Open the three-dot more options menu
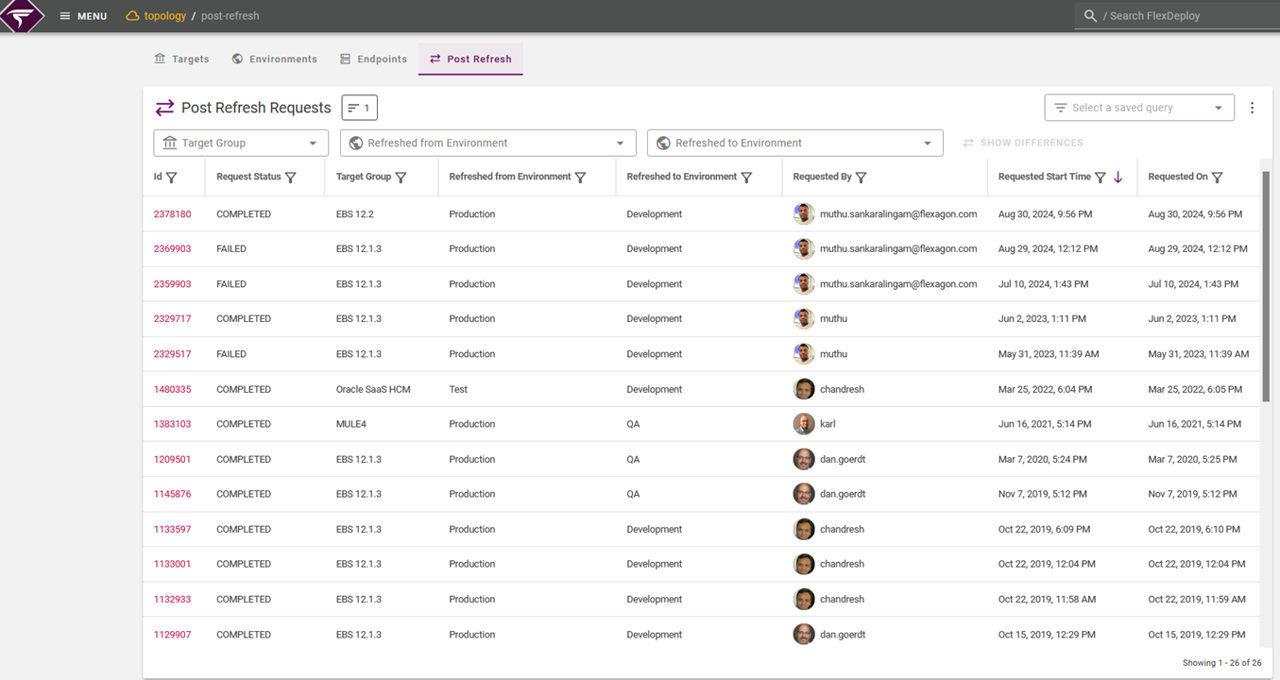 pyautogui.click(x=1253, y=108)
